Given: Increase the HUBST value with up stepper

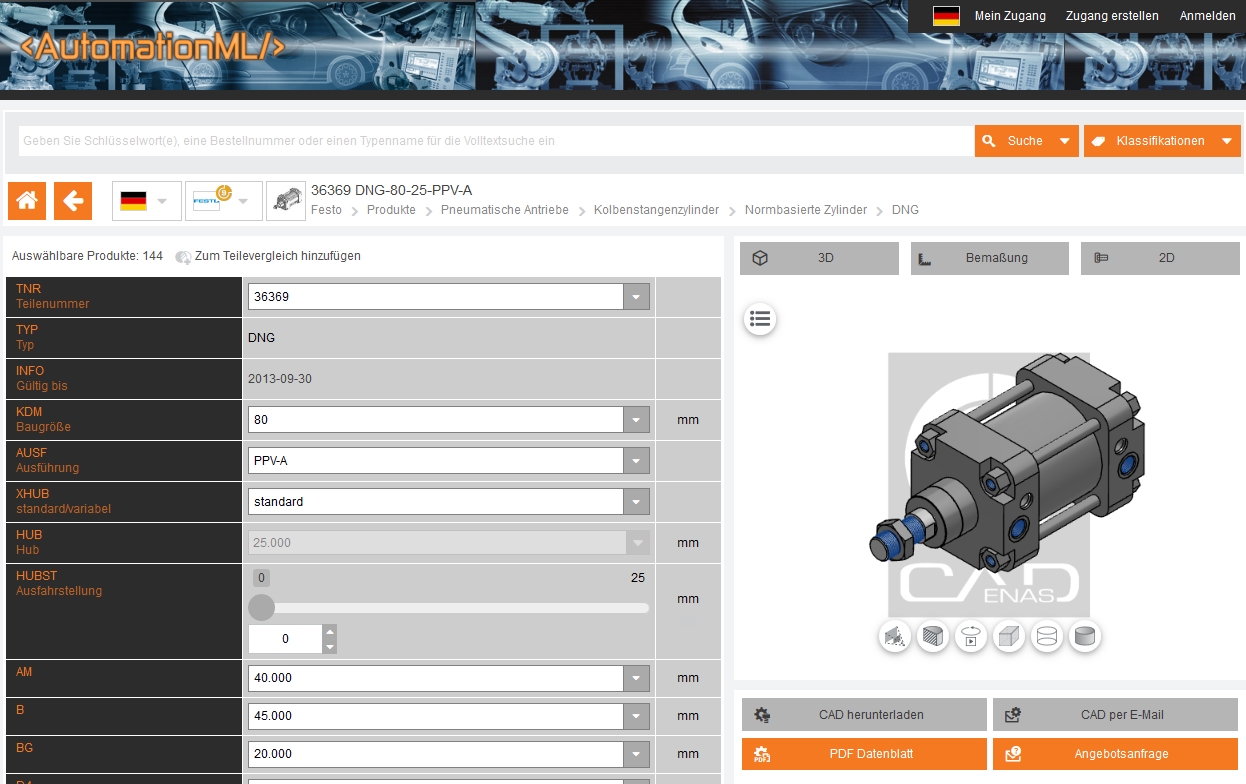Looking at the screenshot, I should (330, 632).
